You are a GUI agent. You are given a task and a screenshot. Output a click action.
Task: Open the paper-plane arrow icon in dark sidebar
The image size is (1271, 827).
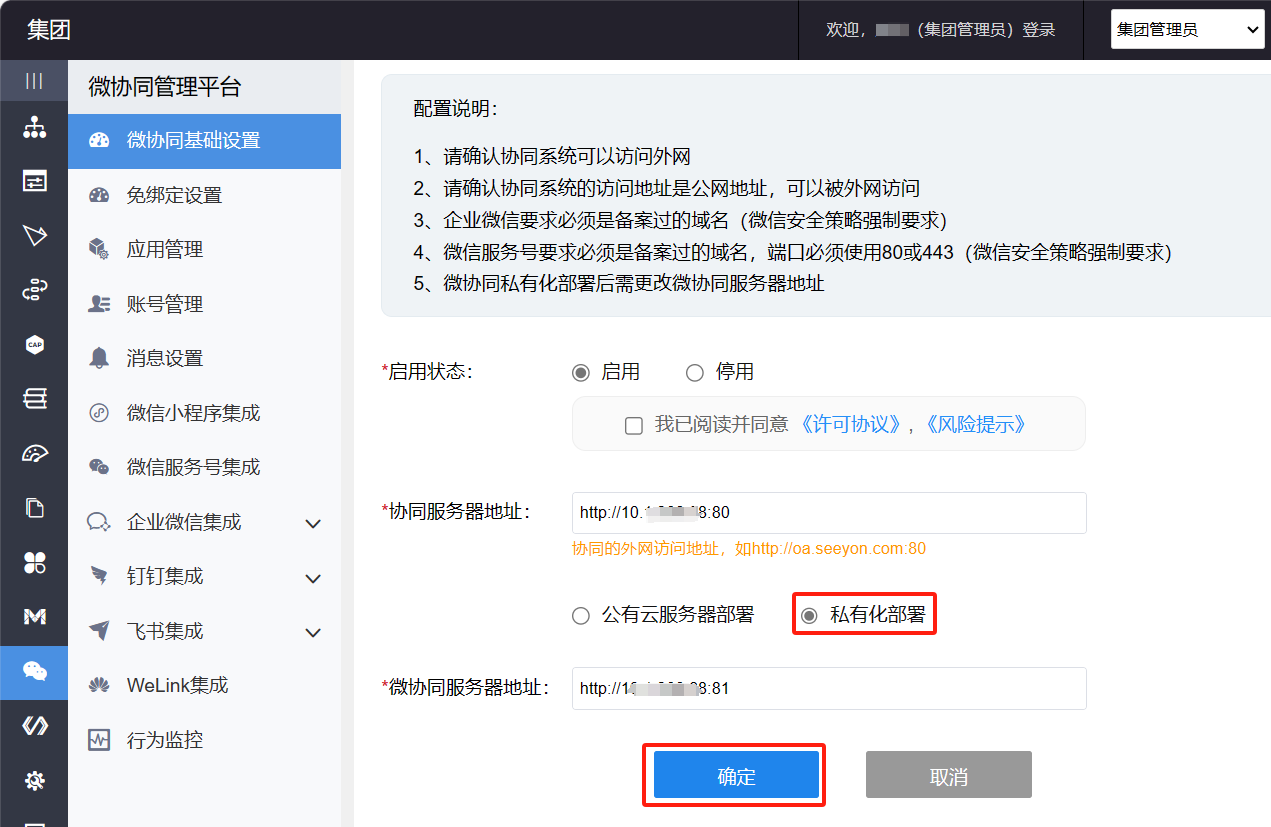click(34, 236)
